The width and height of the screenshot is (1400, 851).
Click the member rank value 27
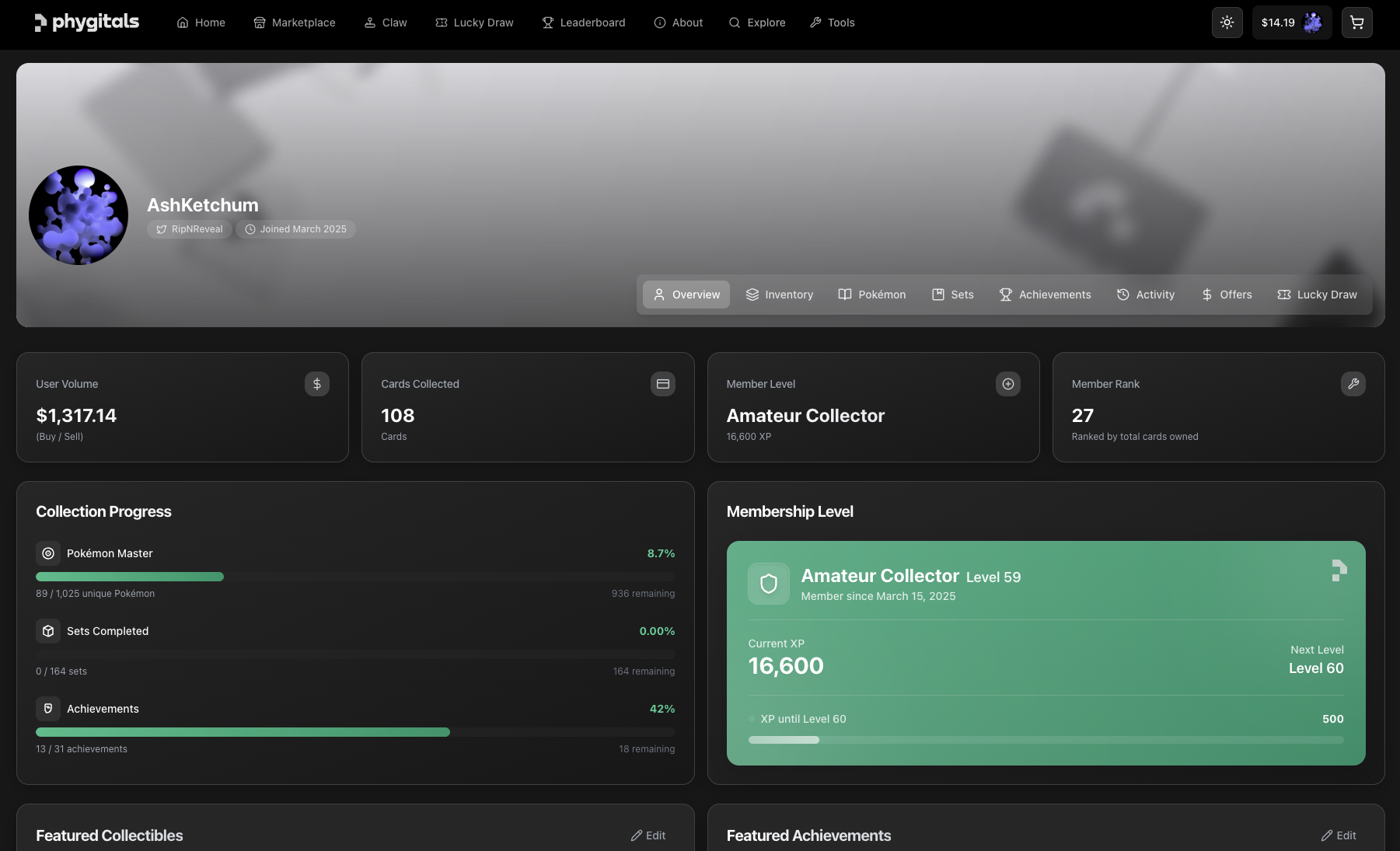1083,416
